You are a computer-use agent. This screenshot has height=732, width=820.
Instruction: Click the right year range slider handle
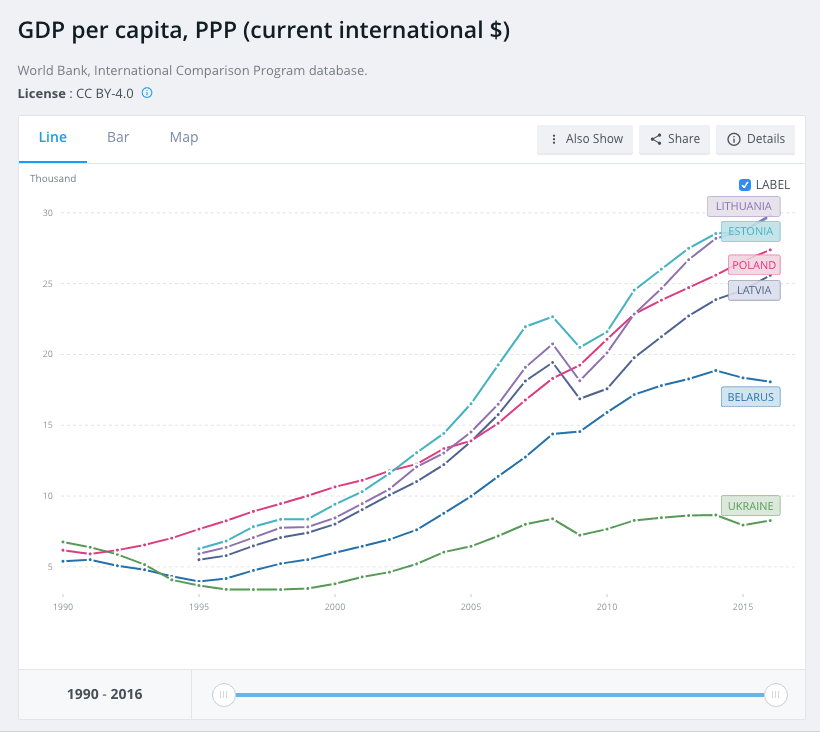pyautogui.click(x=775, y=694)
